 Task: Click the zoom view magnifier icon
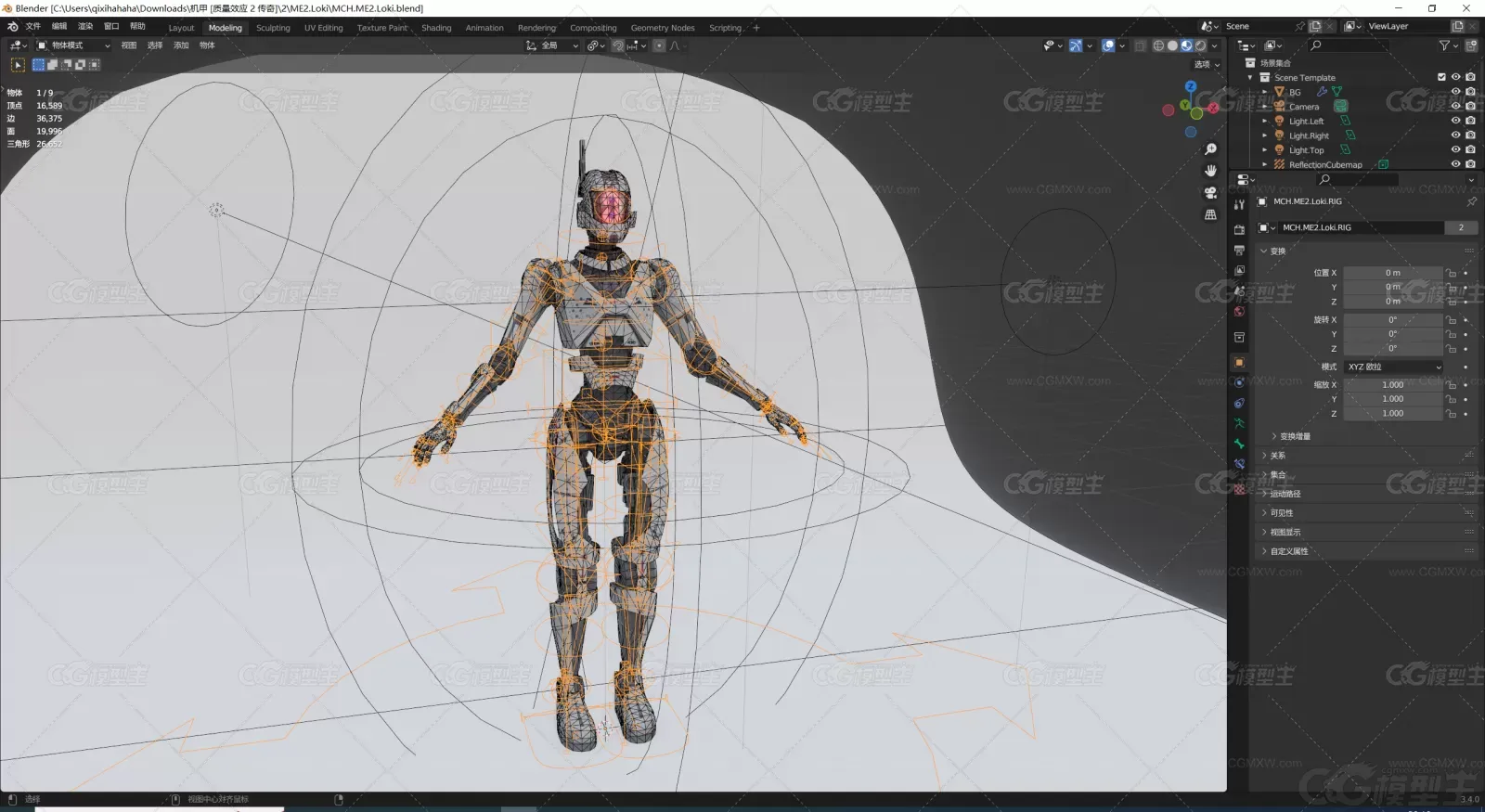(1210, 149)
